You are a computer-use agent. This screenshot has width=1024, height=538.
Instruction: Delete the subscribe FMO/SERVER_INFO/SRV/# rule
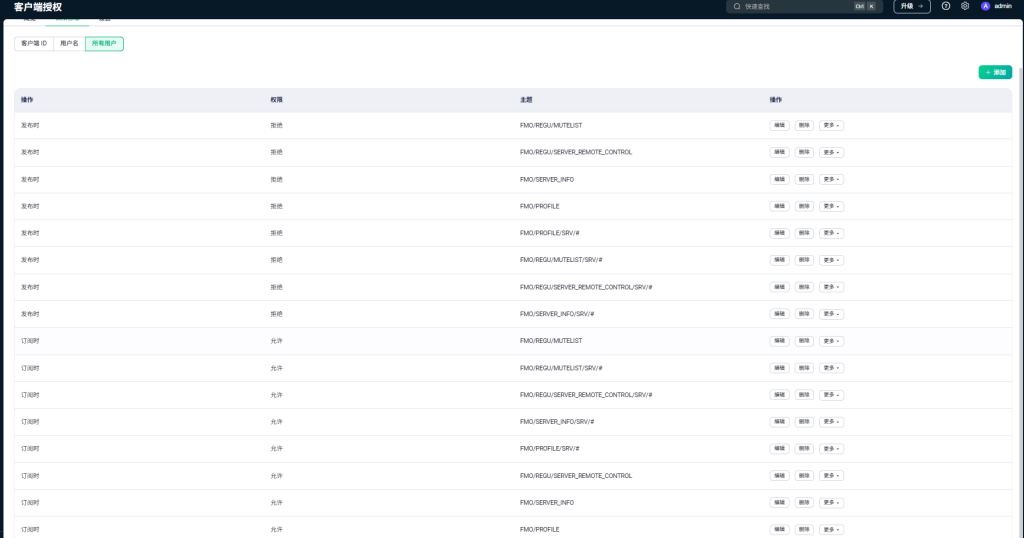tap(804, 422)
